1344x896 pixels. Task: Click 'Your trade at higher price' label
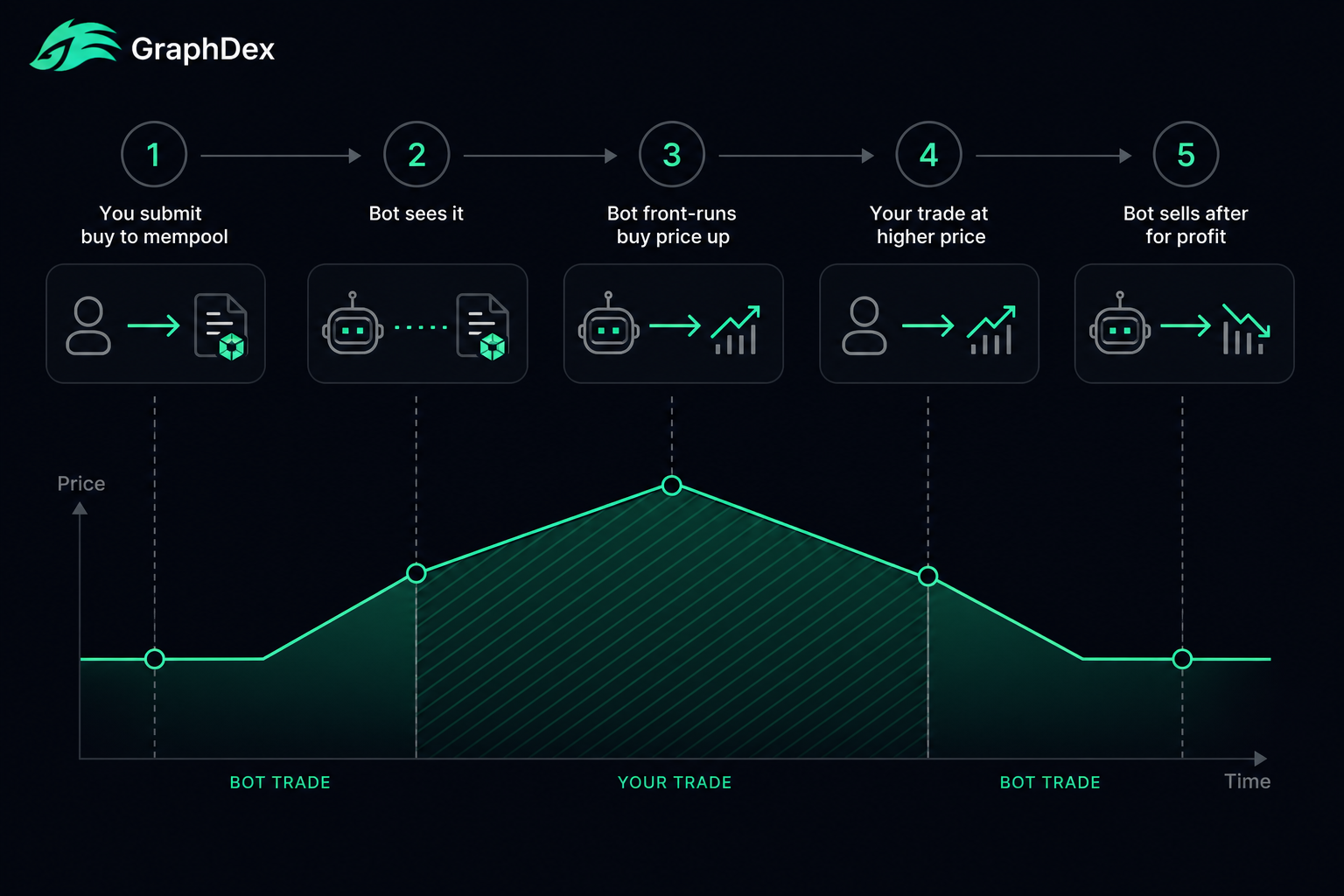929,225
